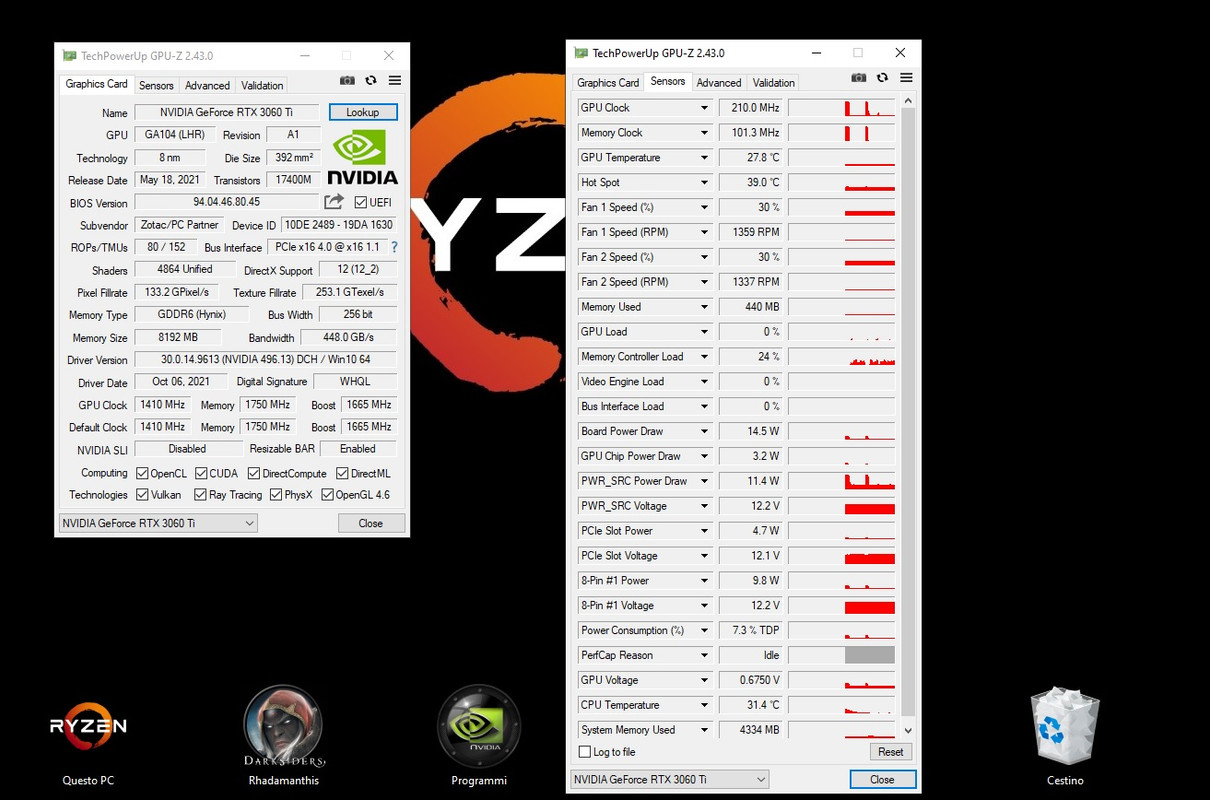Click the camera icon in Sensors window
This screenshot has height=800, width=1210.
[858, 78]
